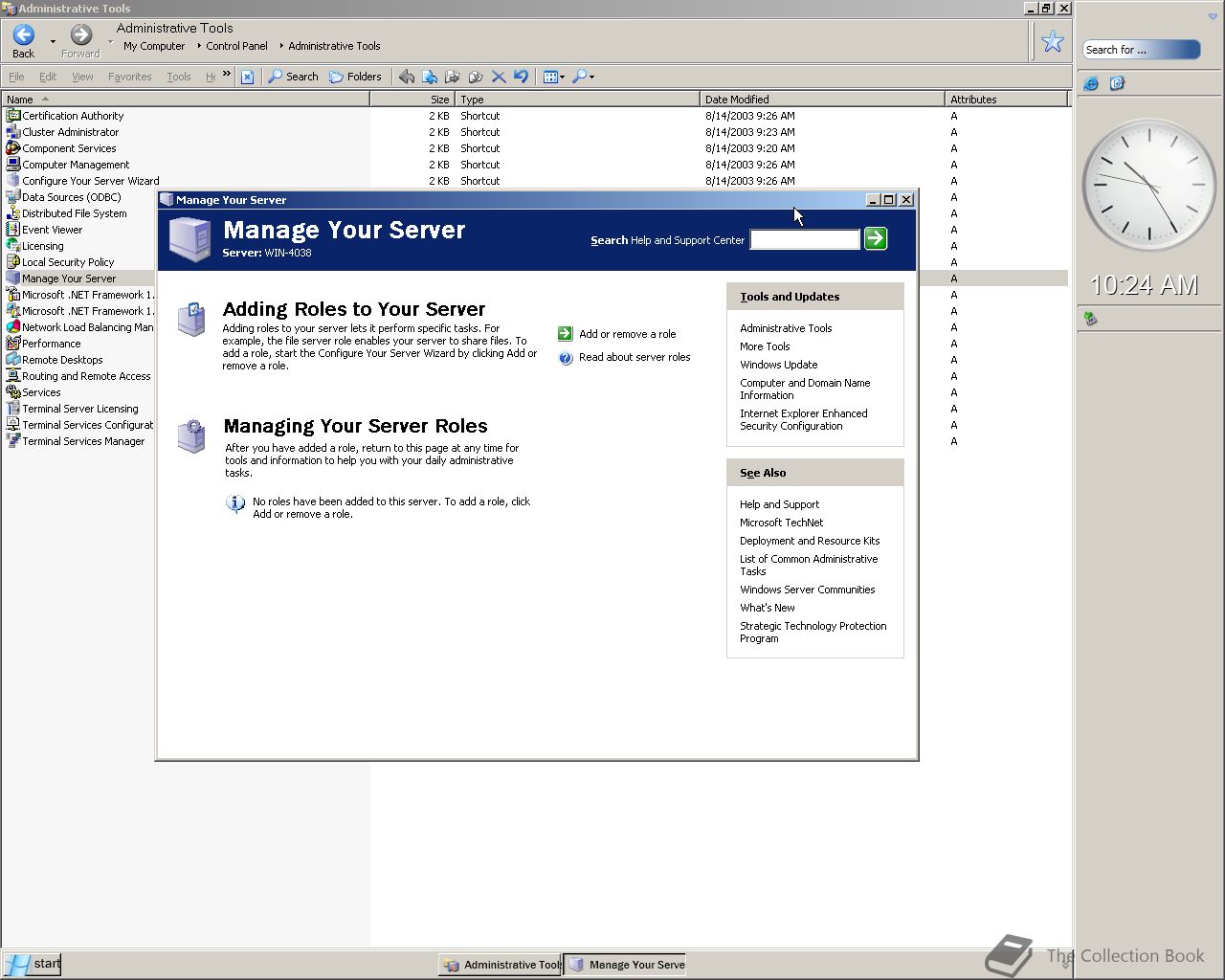This screenshot has width=1225, height=980.
Task: Click the Windows Update link
Action: point(778,365)
